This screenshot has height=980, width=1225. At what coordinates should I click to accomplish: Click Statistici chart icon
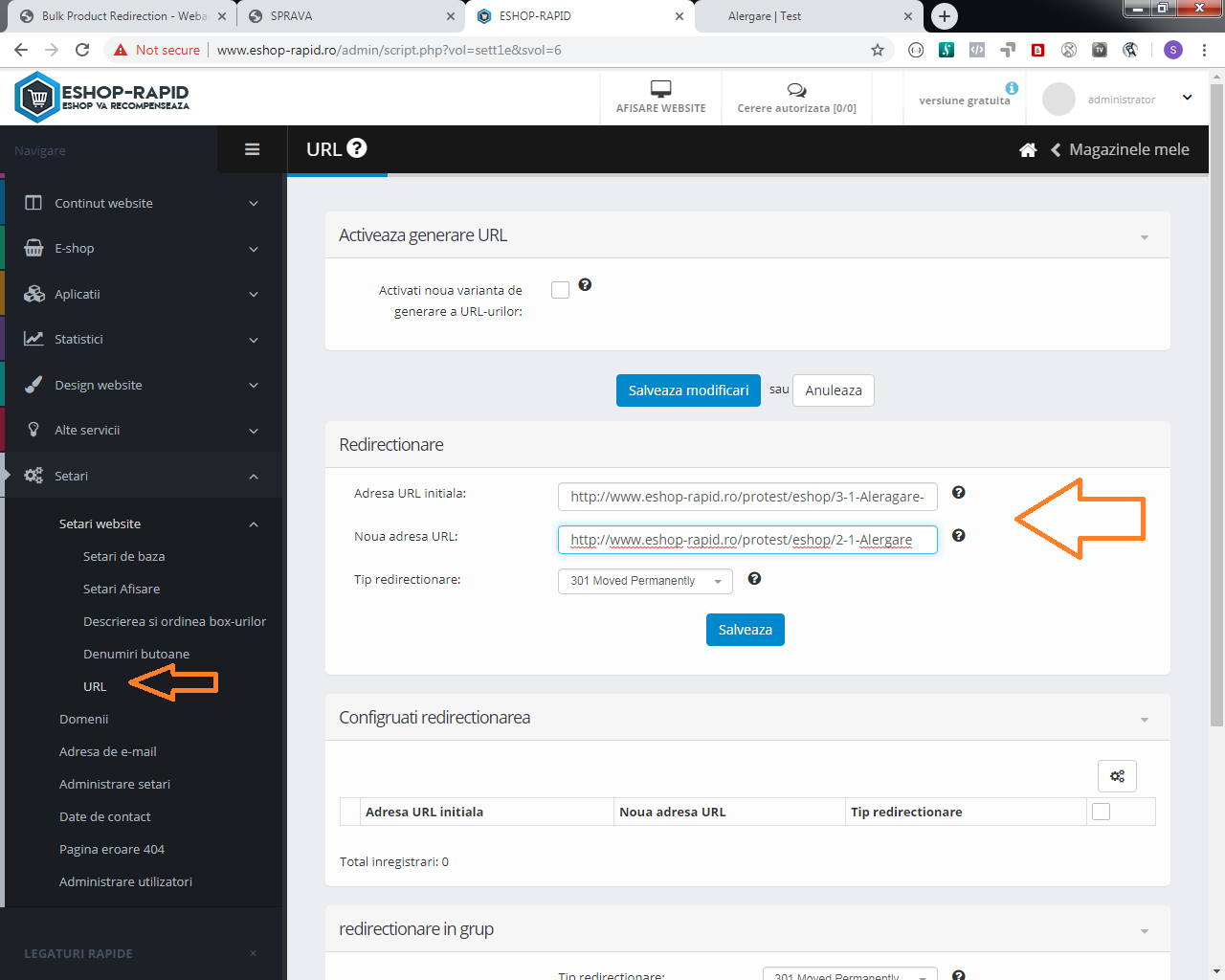33,339
